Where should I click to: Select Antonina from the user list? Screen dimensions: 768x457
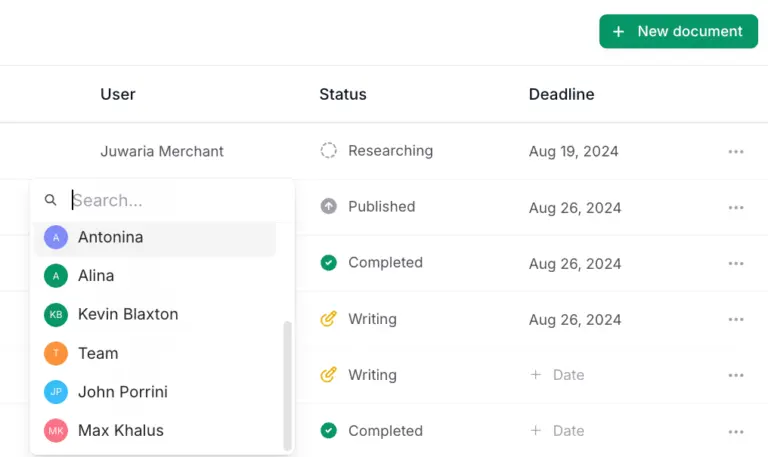[110, 237]
